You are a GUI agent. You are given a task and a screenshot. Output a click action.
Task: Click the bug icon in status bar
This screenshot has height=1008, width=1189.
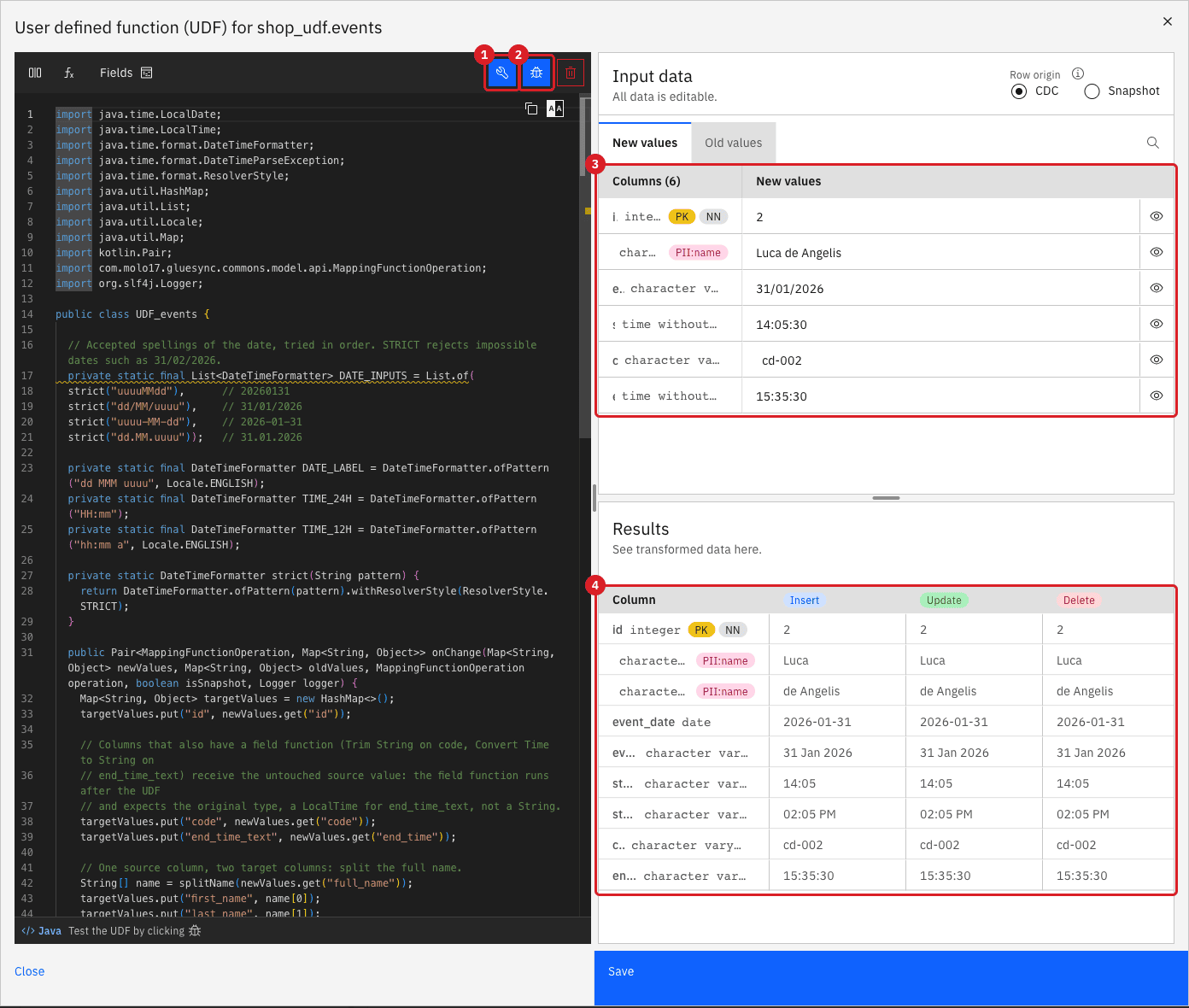(x=195, y=931)
